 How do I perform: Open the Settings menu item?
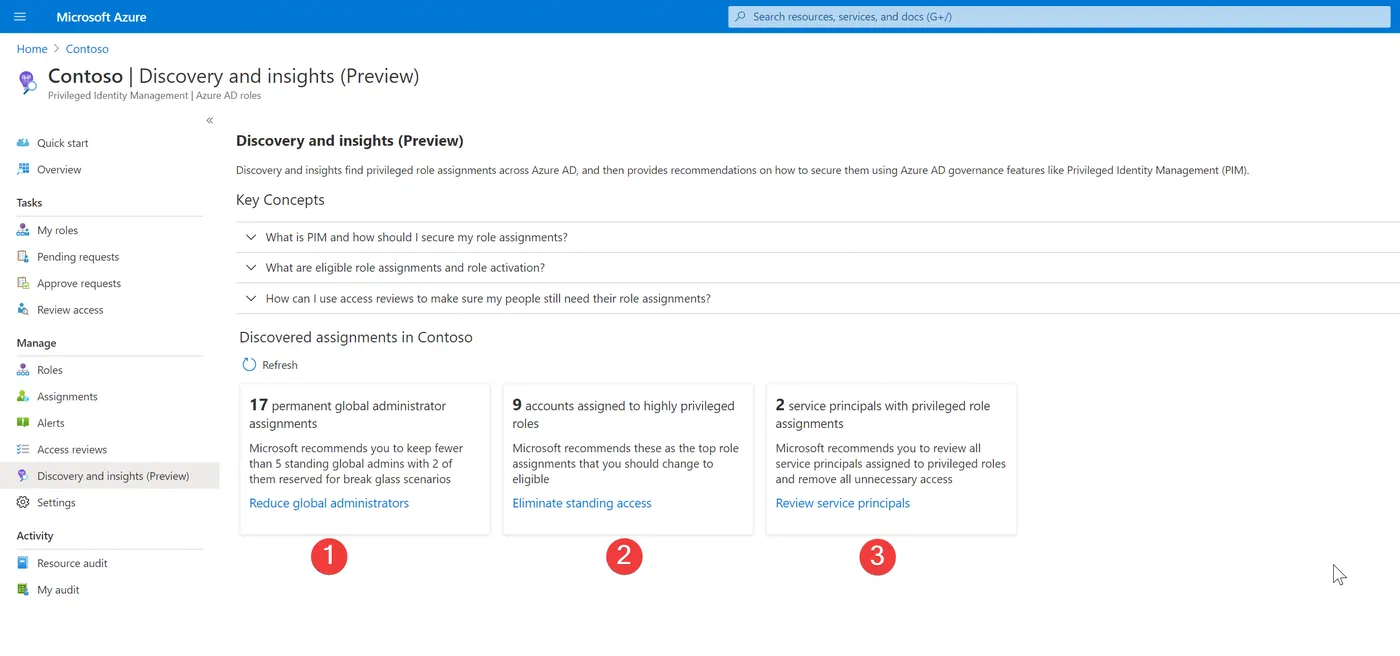coord(56,503)
